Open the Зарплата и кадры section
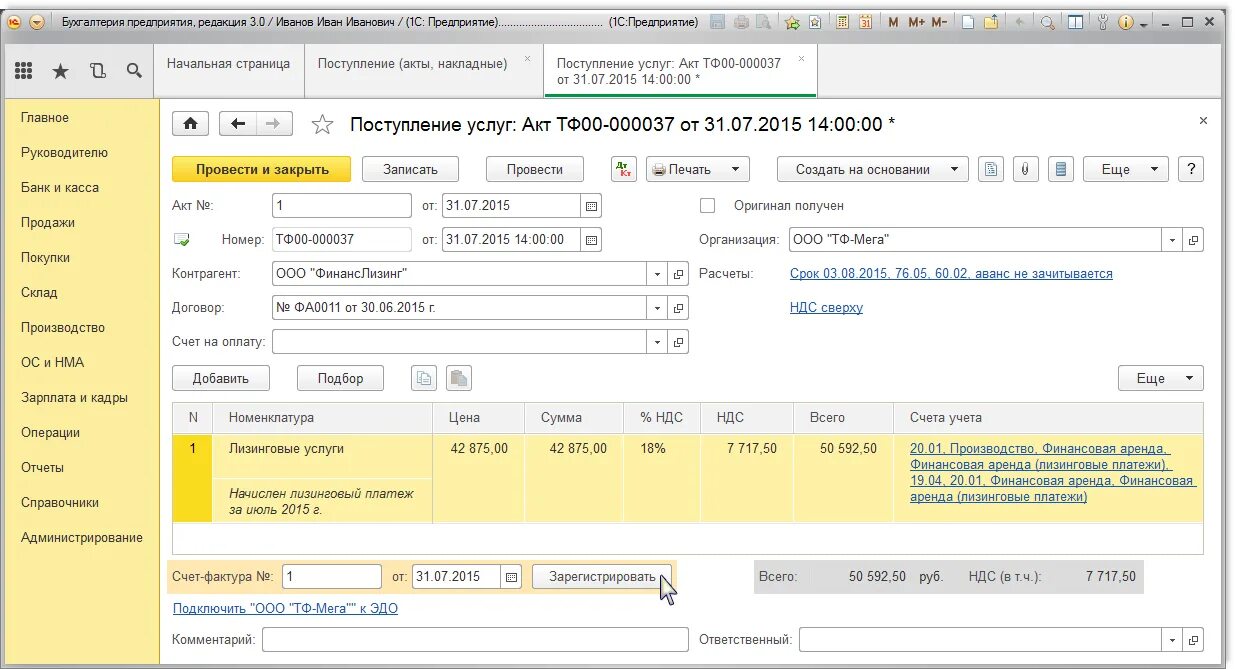The image size is (1235, 669). pos(74,397)
